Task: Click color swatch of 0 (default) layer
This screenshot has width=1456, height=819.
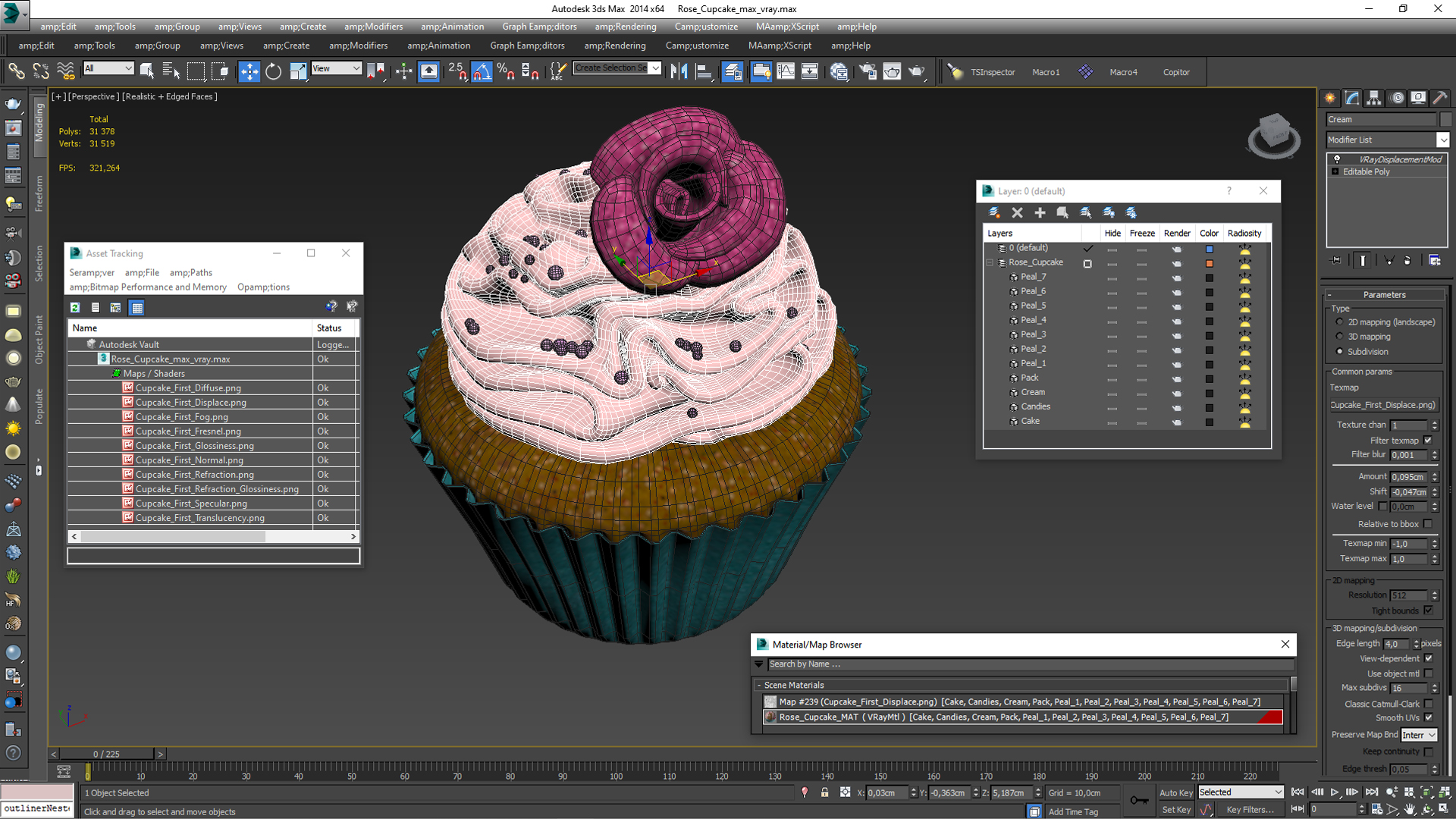Action: [x=1210, y=249]
